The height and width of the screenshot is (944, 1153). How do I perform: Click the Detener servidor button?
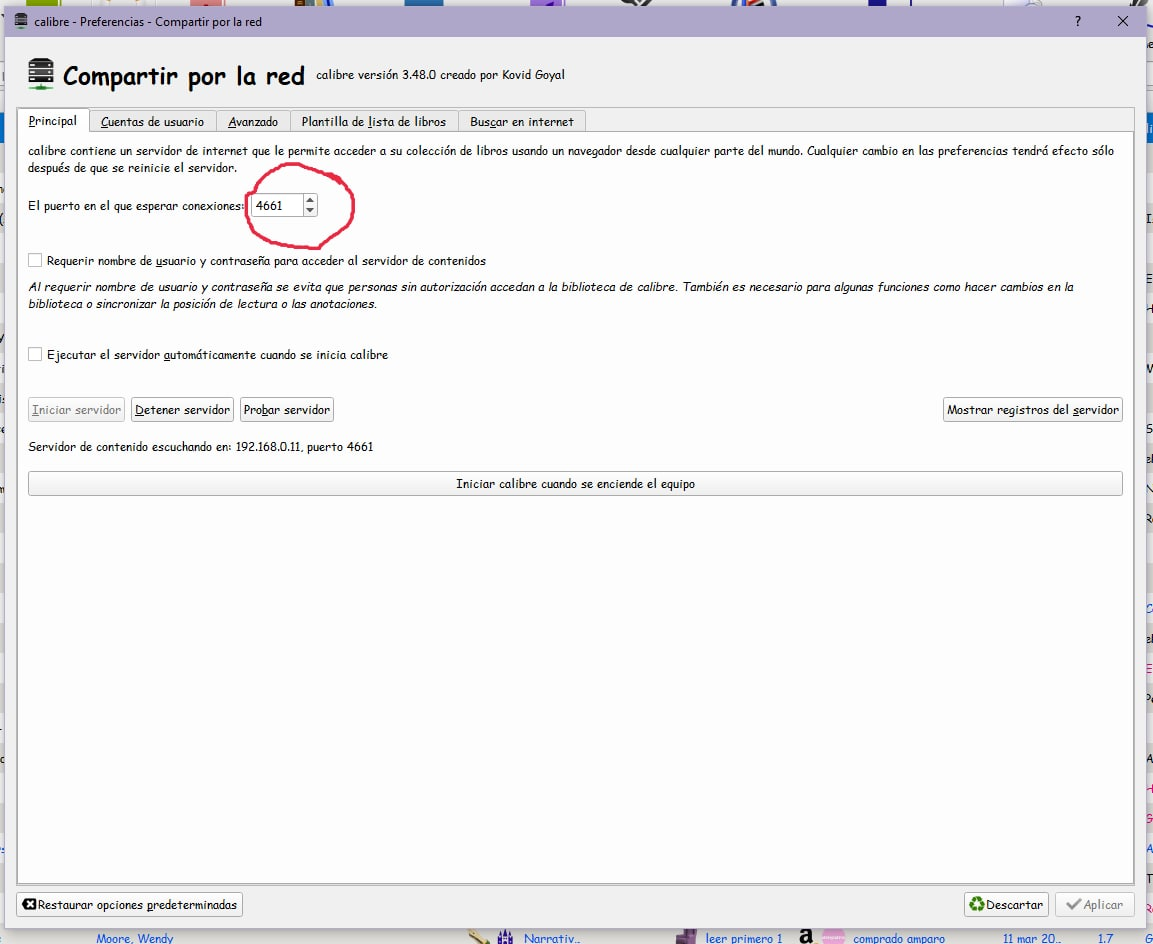(182, 410)
